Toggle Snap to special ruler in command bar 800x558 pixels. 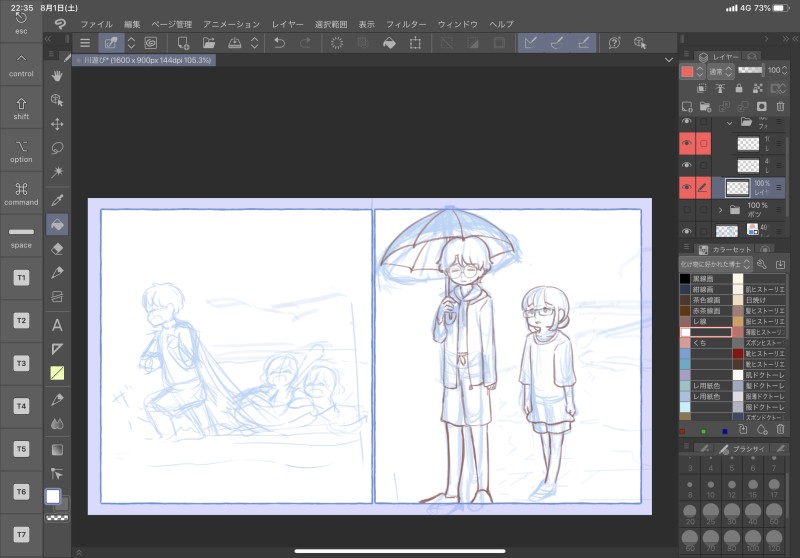point(557,43)
